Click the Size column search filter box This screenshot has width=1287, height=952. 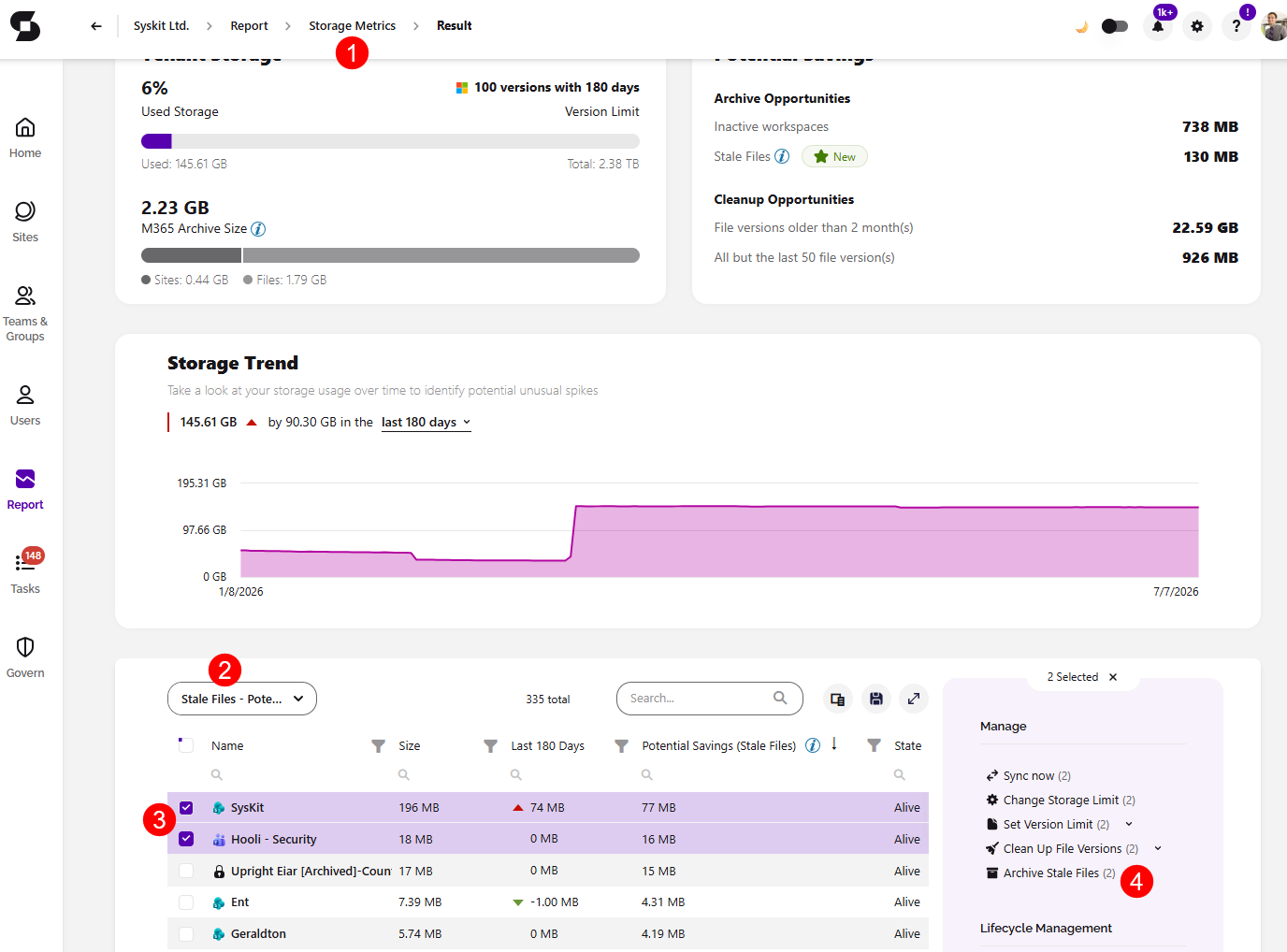[x=445, y=775]
